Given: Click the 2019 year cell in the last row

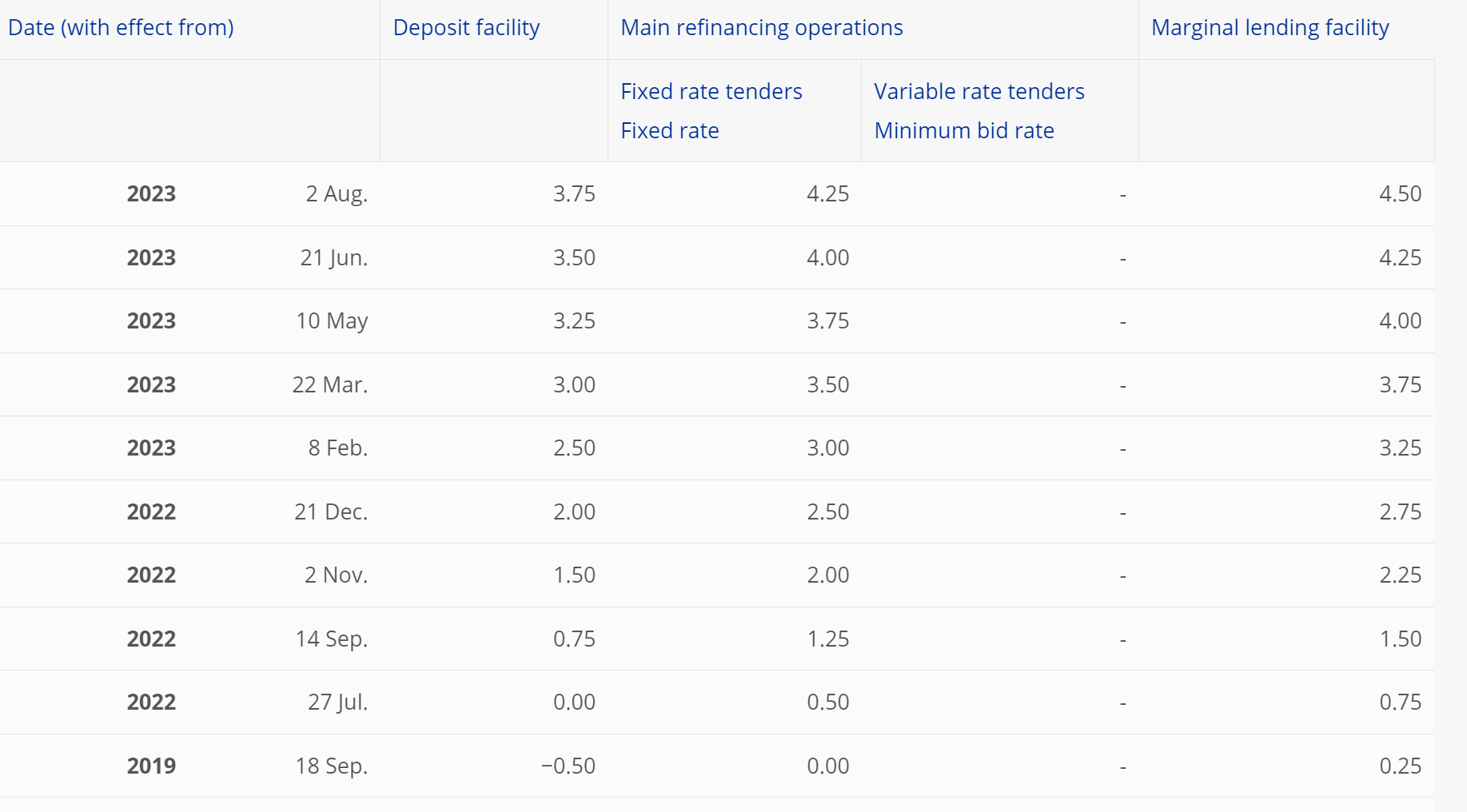Looking at the screenshot, I should [151, 766].
